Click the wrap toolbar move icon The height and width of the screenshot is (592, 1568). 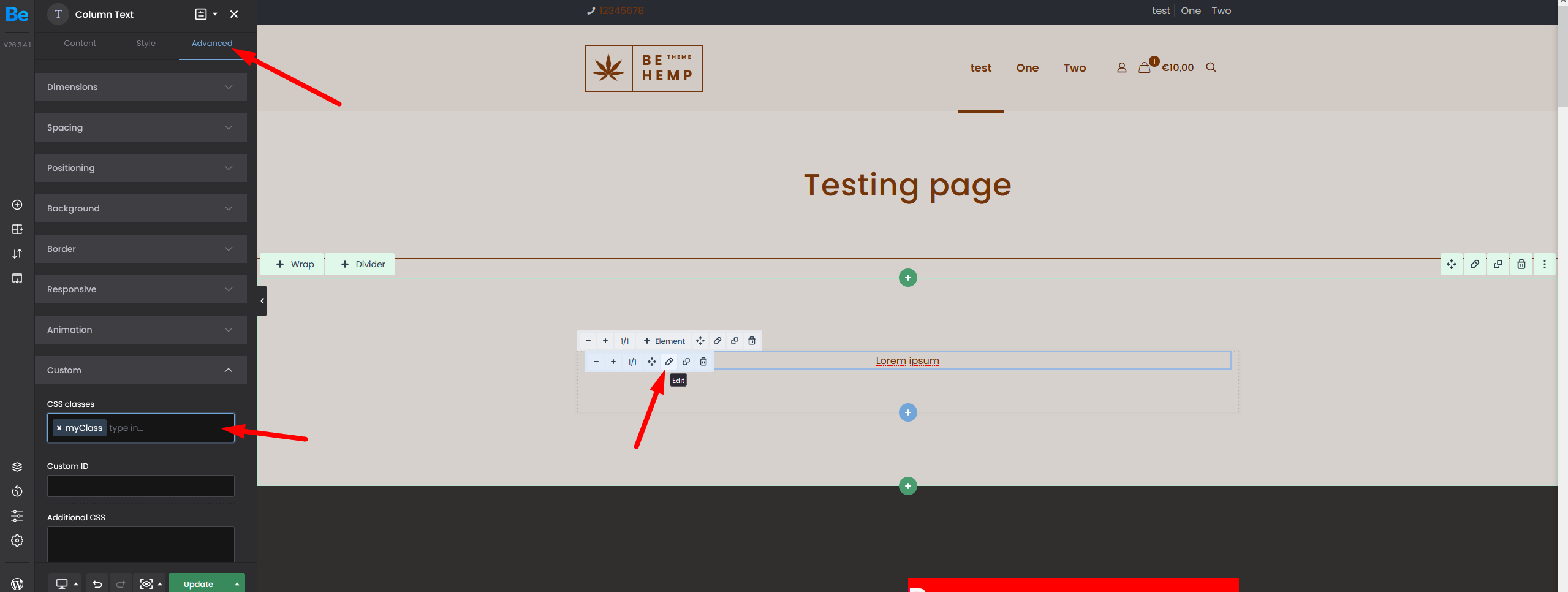700,341
